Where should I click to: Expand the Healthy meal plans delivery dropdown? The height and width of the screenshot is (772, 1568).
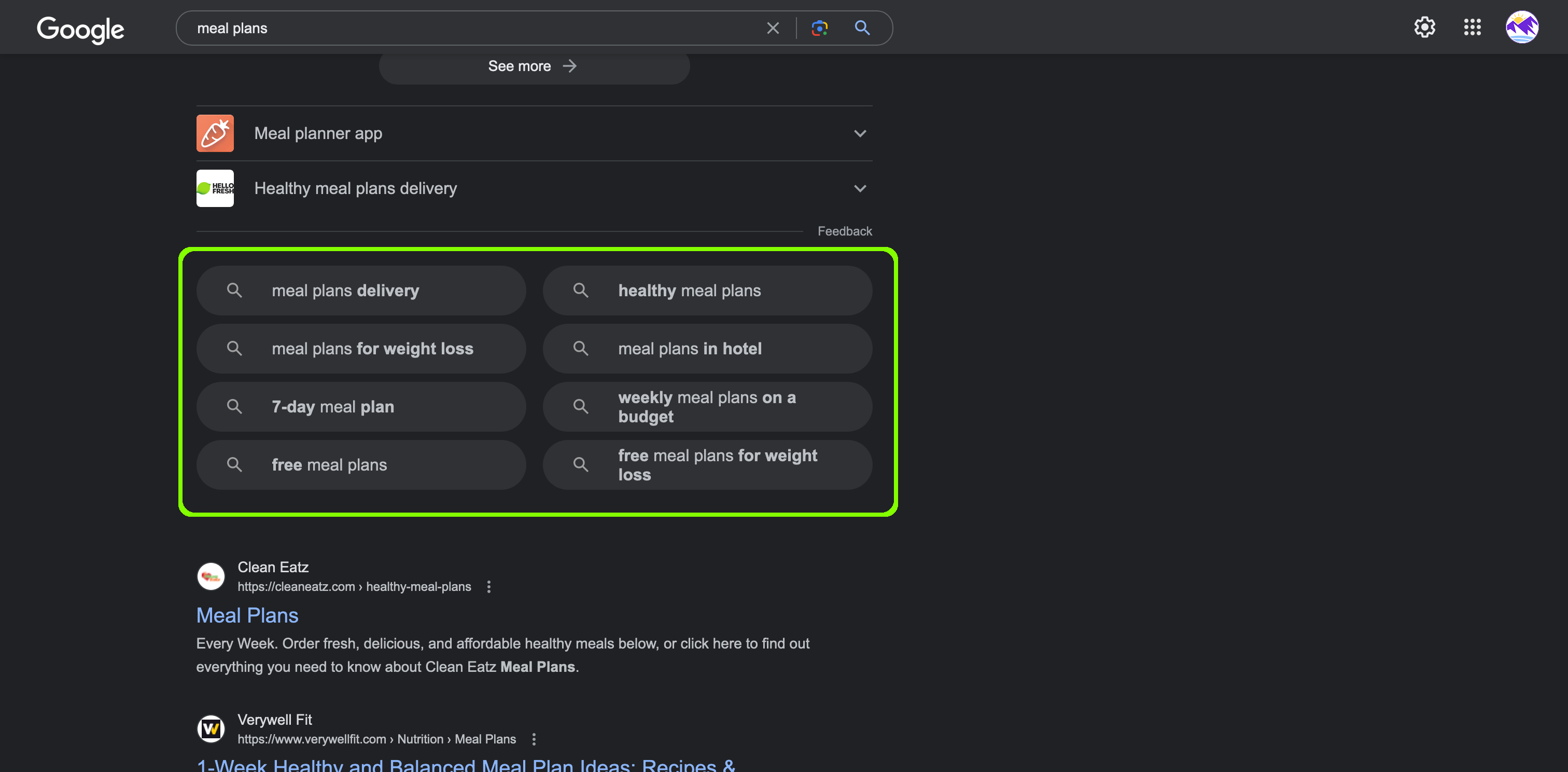coord(858,187)
